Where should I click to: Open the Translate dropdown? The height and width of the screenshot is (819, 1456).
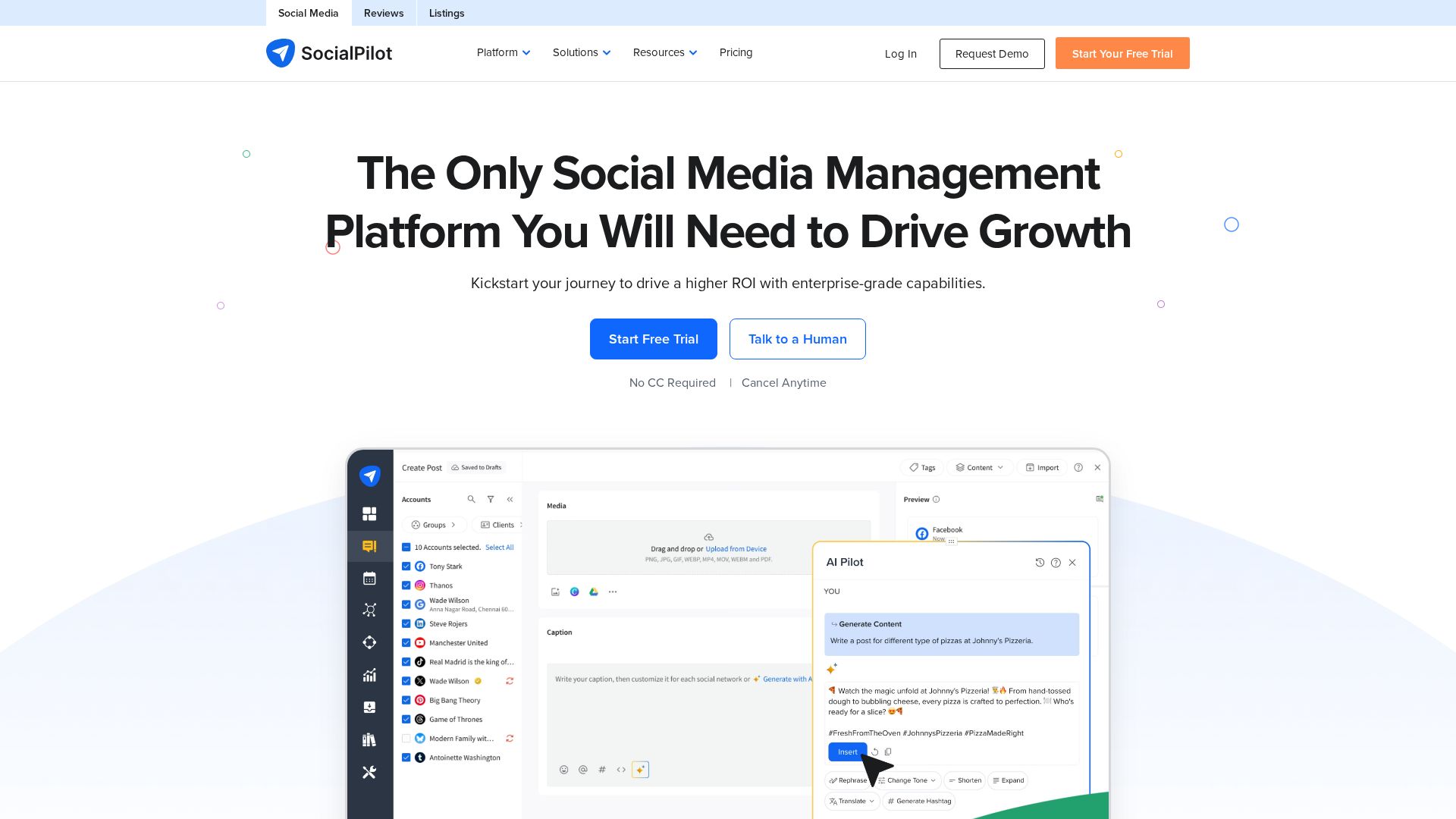(x=852, y=802)
